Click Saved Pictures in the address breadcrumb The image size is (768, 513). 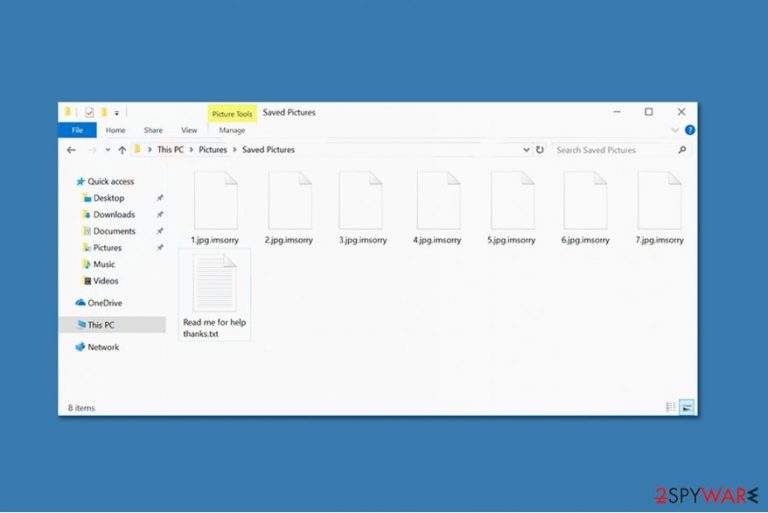268,150
